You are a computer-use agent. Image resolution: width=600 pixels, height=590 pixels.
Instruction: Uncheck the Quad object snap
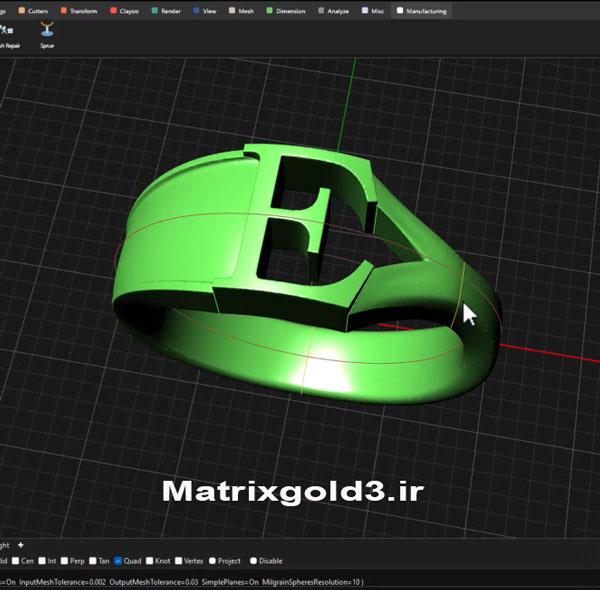coord(118,561)
